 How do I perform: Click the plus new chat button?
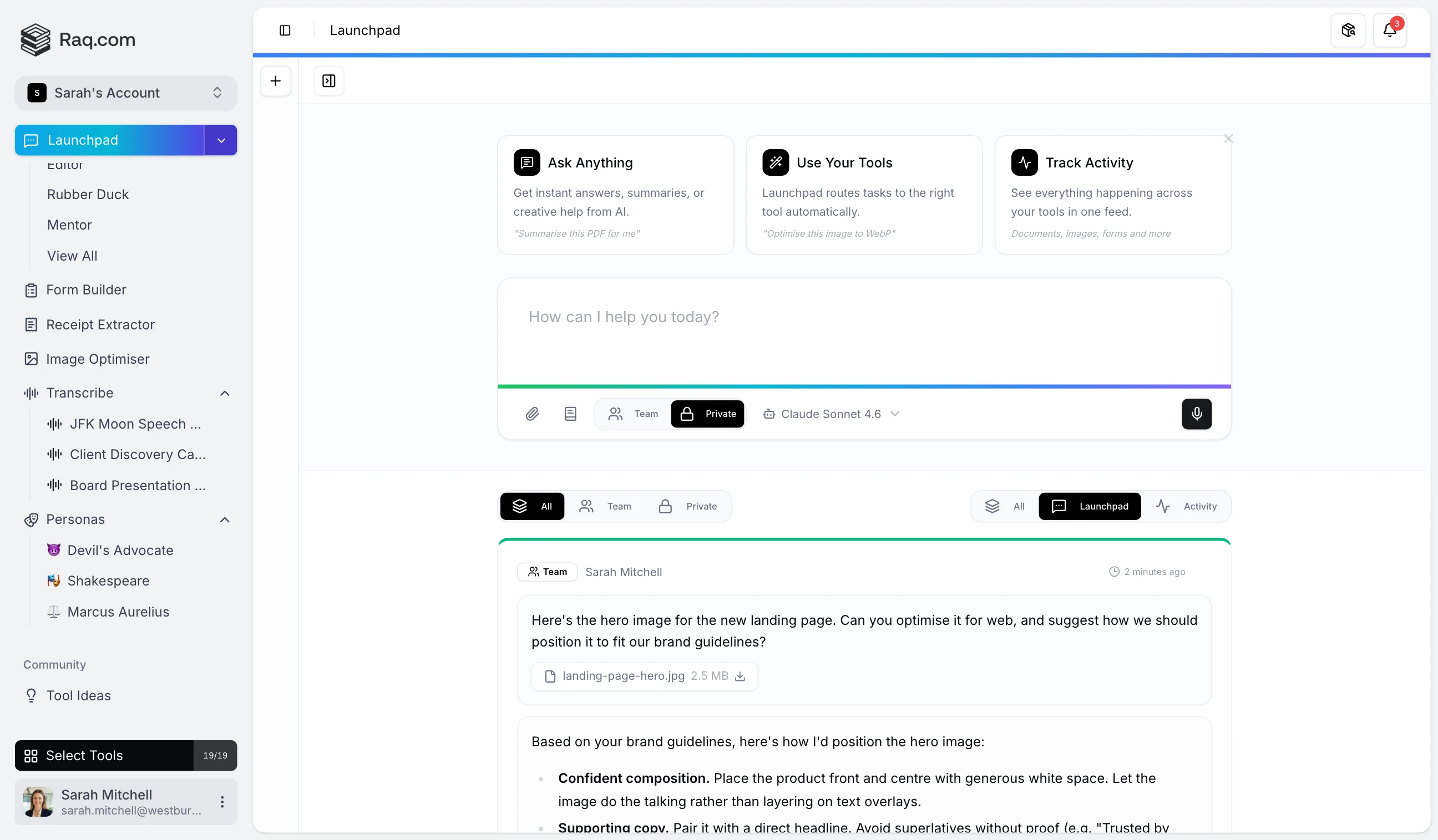(x=276, y=80)
